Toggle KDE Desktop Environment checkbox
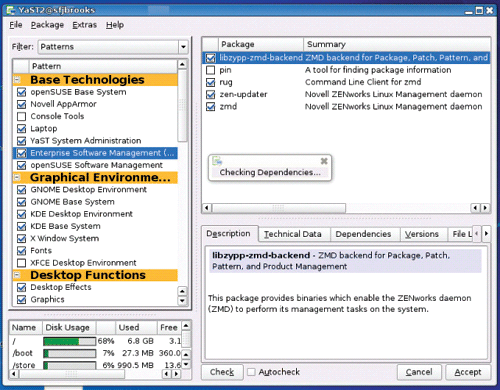Image resolution: width=500 pixels, height=390 pixels. click(x=21, y=214)
